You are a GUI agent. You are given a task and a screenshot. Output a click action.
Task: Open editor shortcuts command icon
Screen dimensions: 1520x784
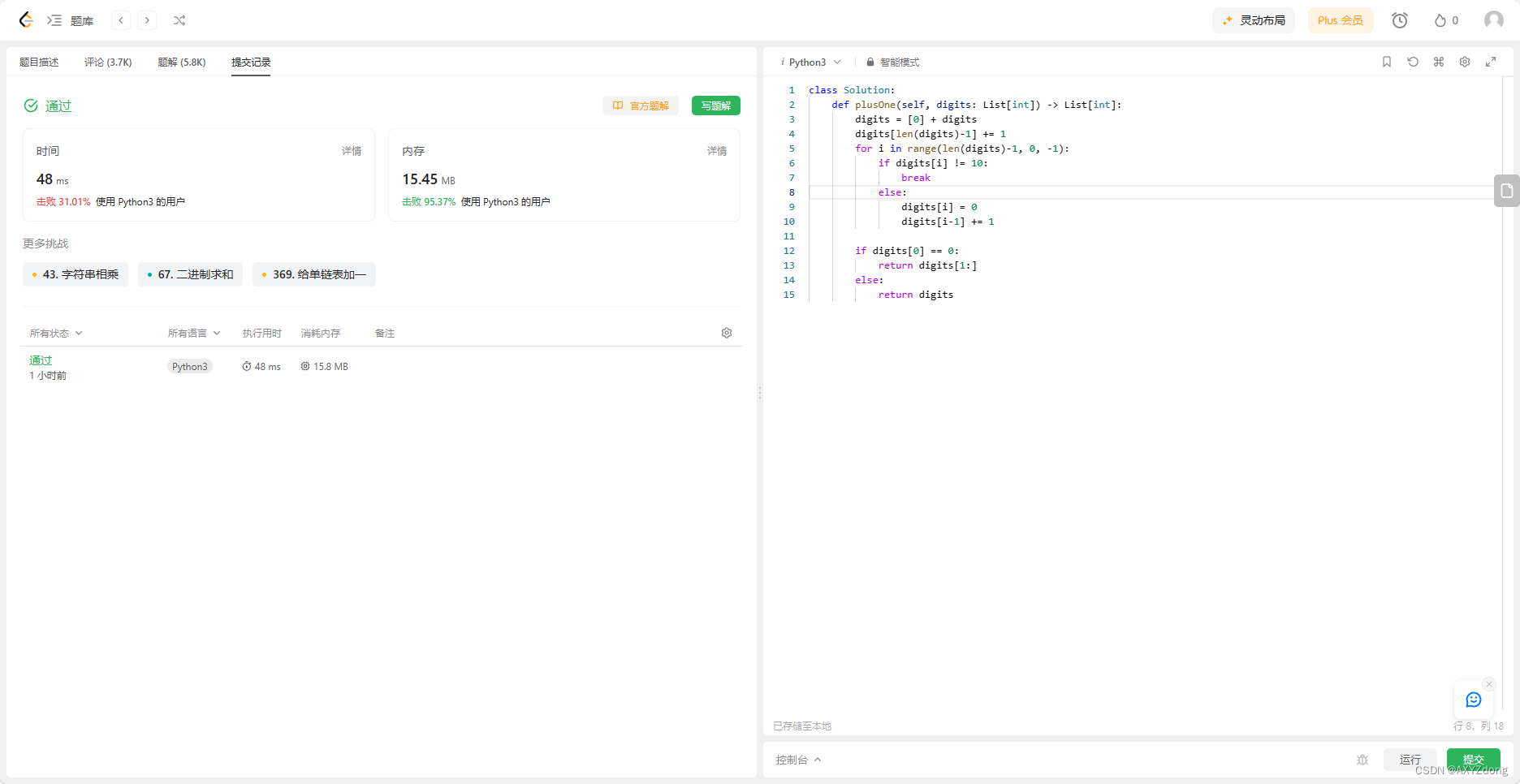[1439, 62]
